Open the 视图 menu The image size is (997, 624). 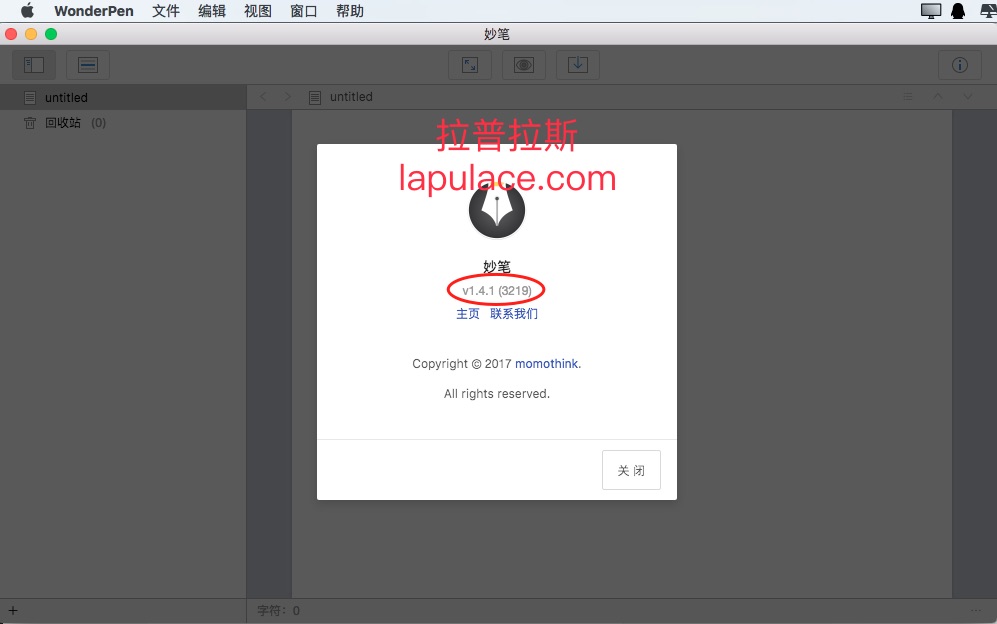tap(258, 11)
